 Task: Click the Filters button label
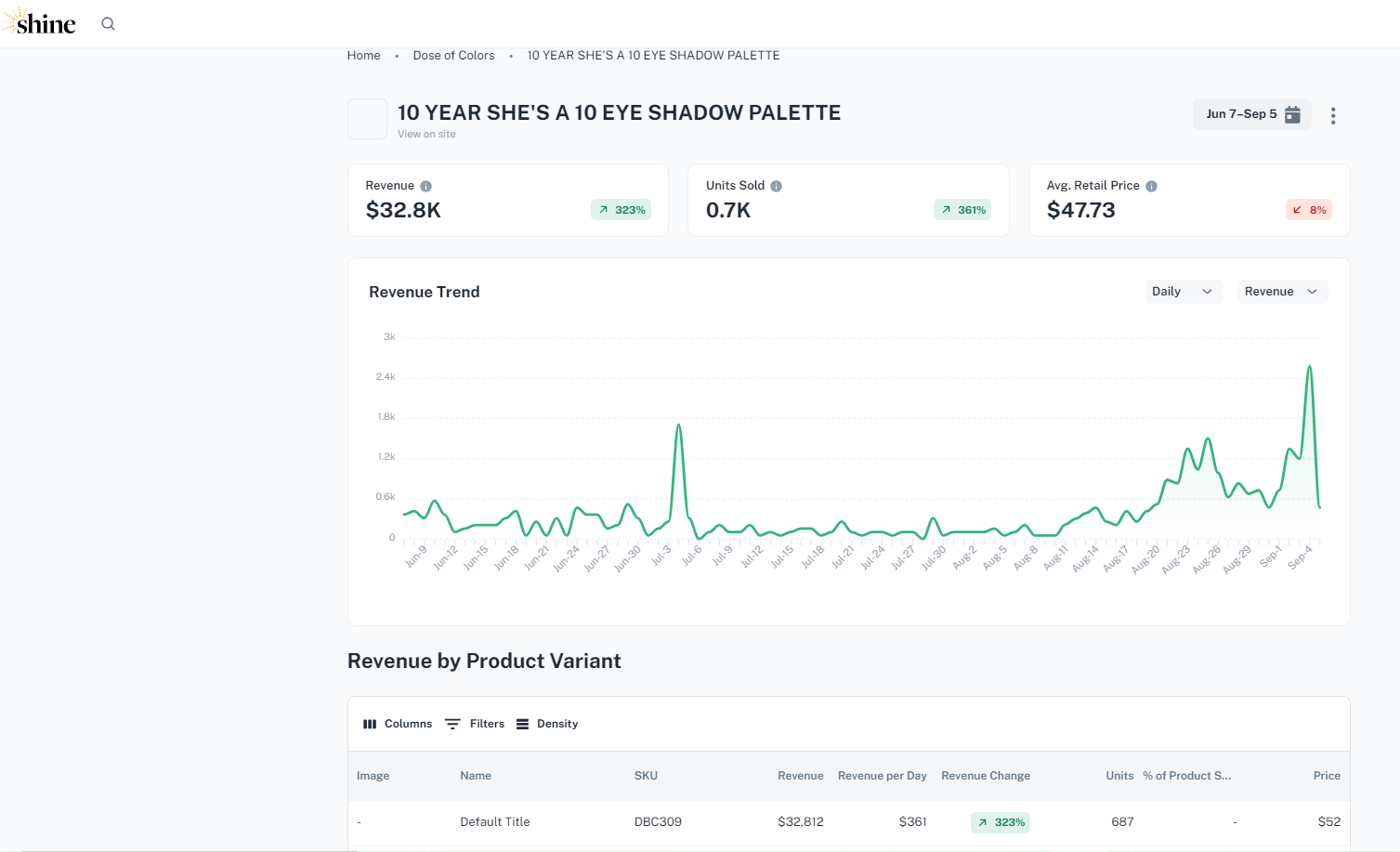(x=487, y=724)
